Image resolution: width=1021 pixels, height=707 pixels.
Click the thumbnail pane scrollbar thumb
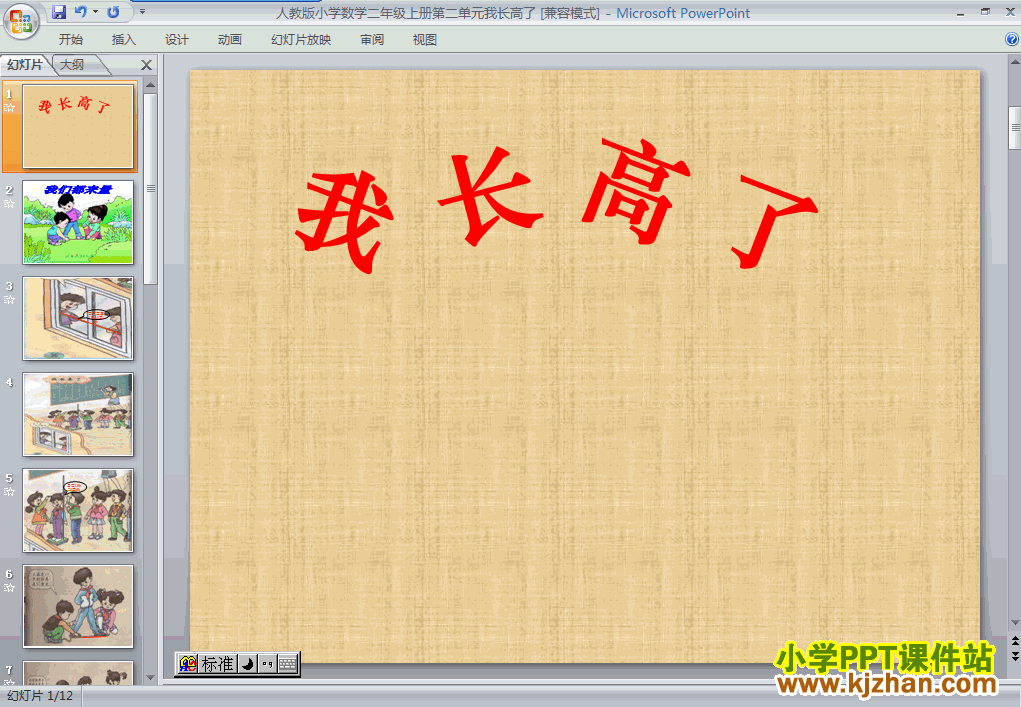(150, 189)
